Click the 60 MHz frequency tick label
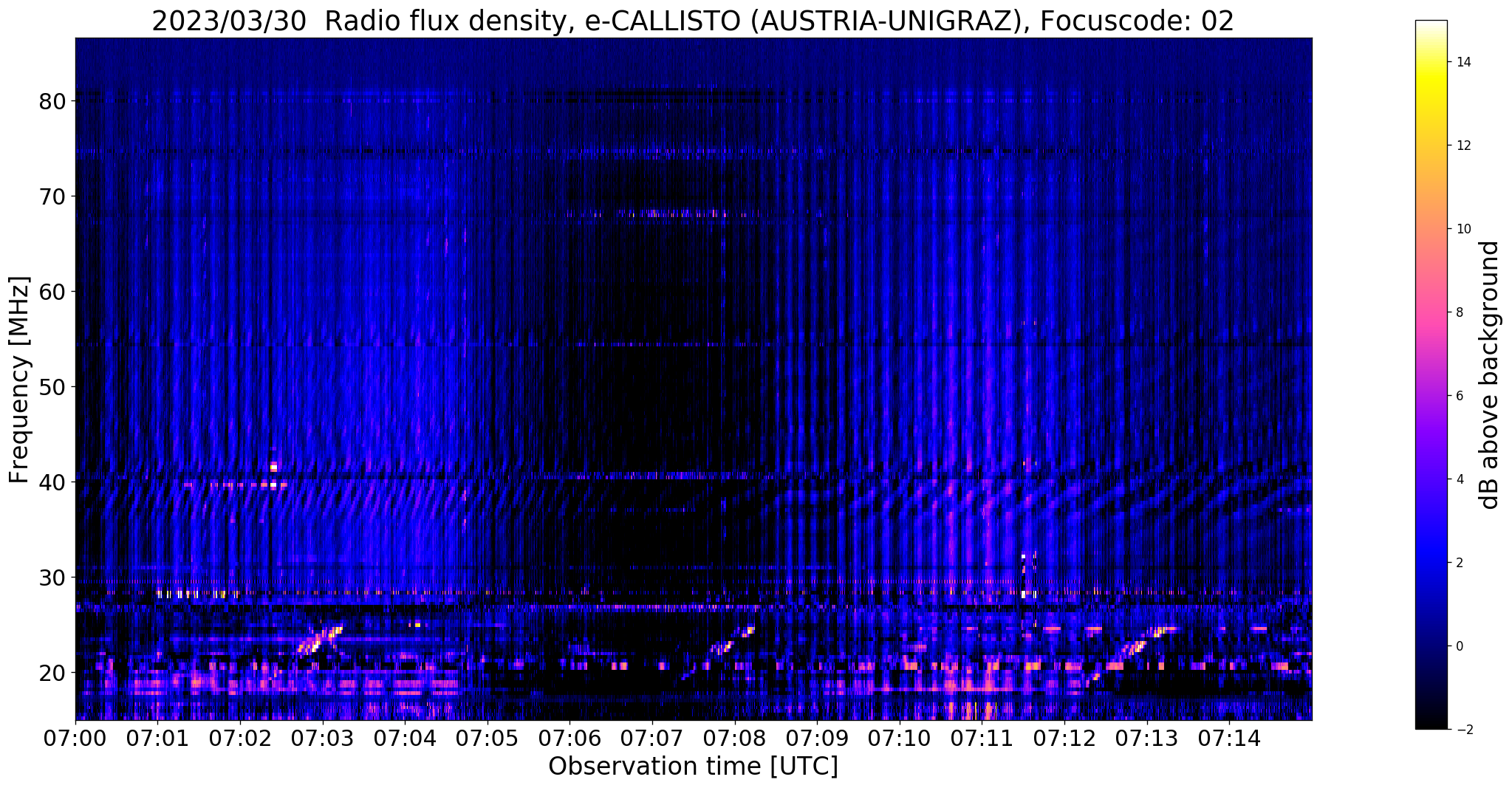The height and width of the screenshot is (788, 1512). click(x=52, y=292)
